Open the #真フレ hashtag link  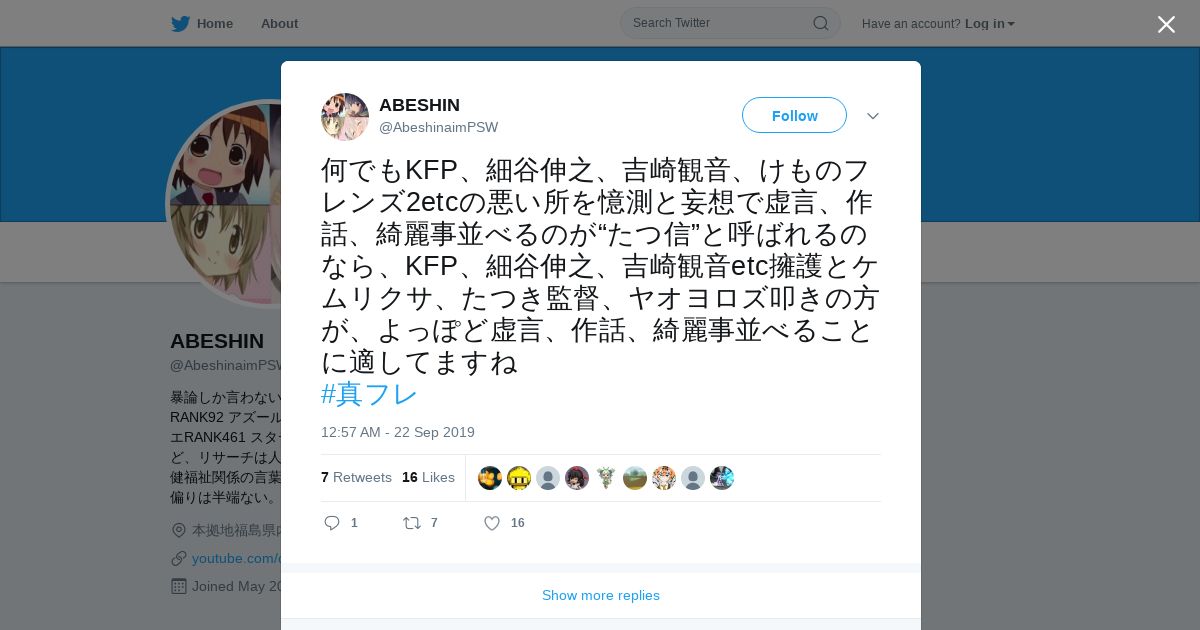pyautogui.click(x=369, y=394)
